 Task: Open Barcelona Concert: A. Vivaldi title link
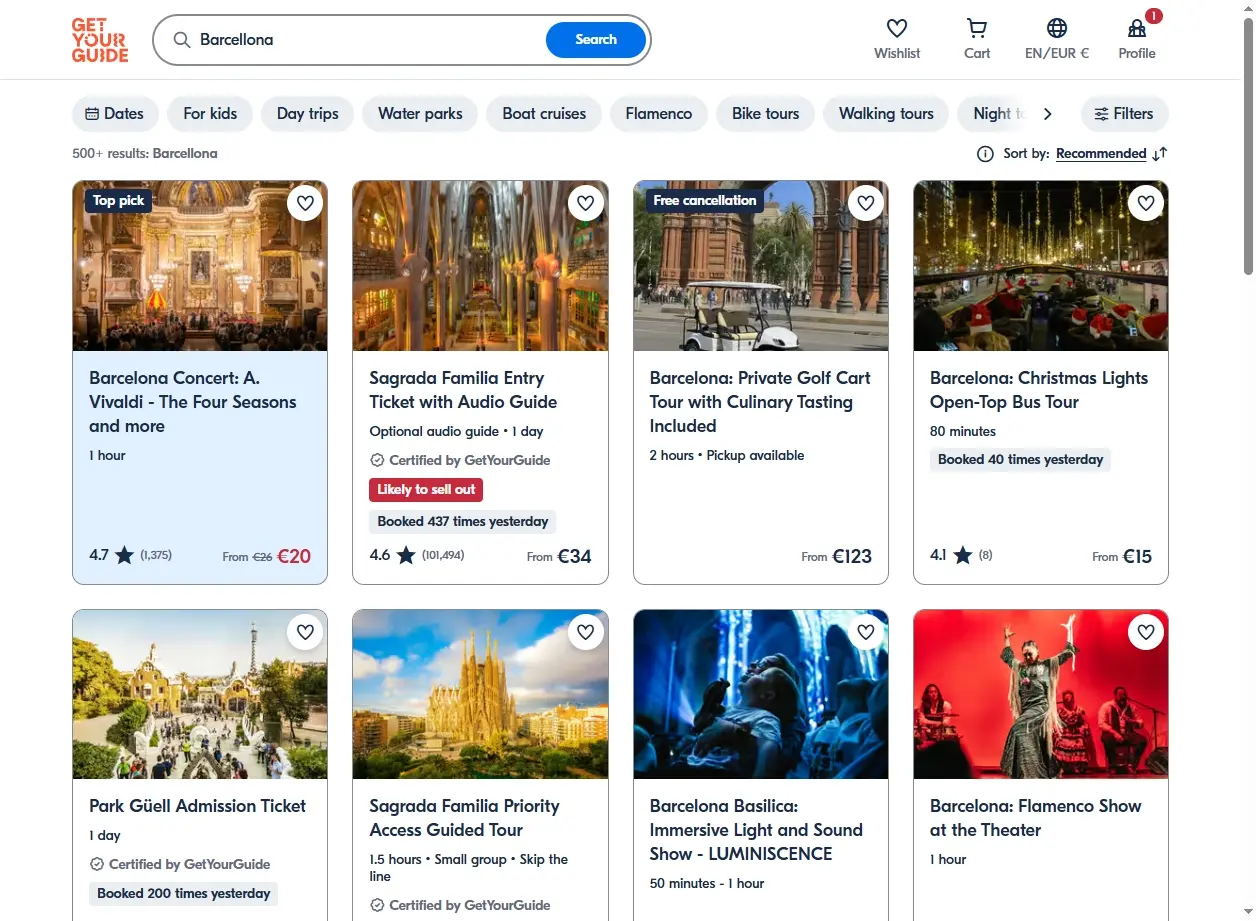(x=193, y=402)
